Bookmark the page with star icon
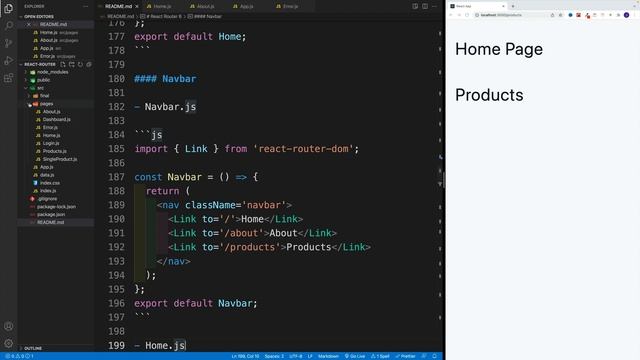 point(561,15)
